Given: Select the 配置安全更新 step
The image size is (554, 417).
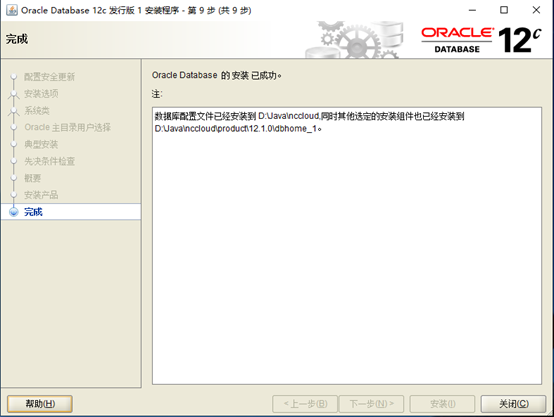Looking at the screenshot, I should (x=49, y=77).
